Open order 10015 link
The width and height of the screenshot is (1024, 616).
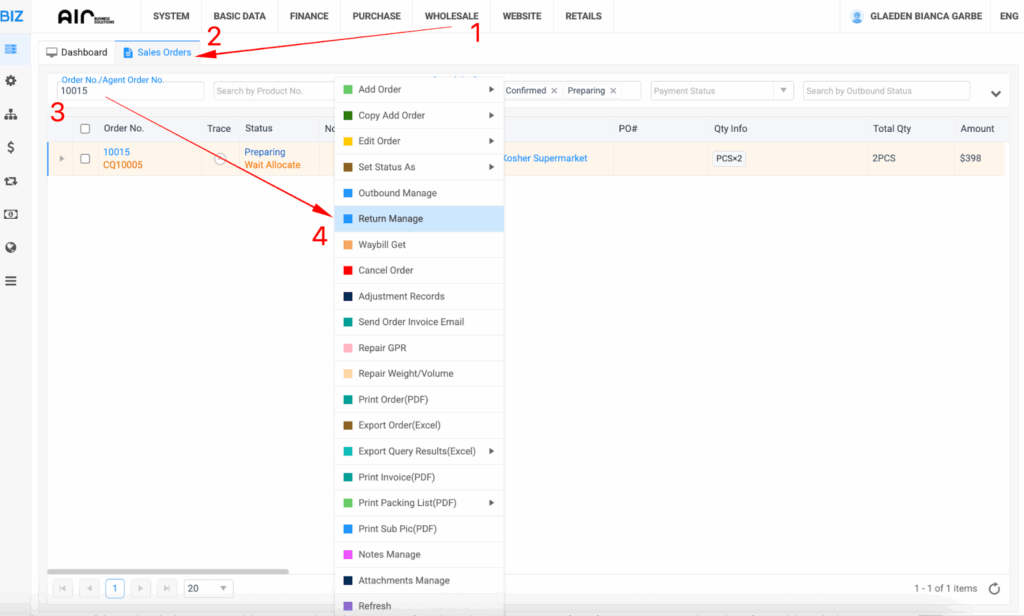(116, 152)
